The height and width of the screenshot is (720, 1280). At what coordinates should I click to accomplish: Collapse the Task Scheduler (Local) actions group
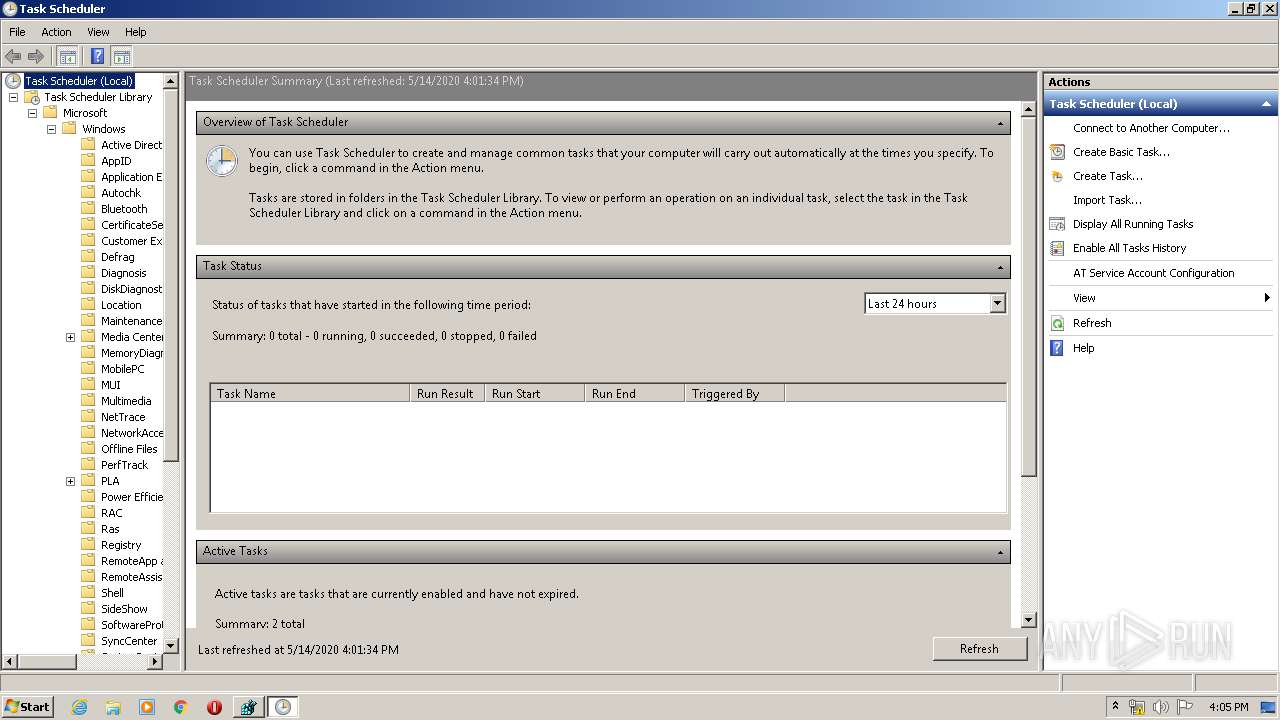point(1266,104)
